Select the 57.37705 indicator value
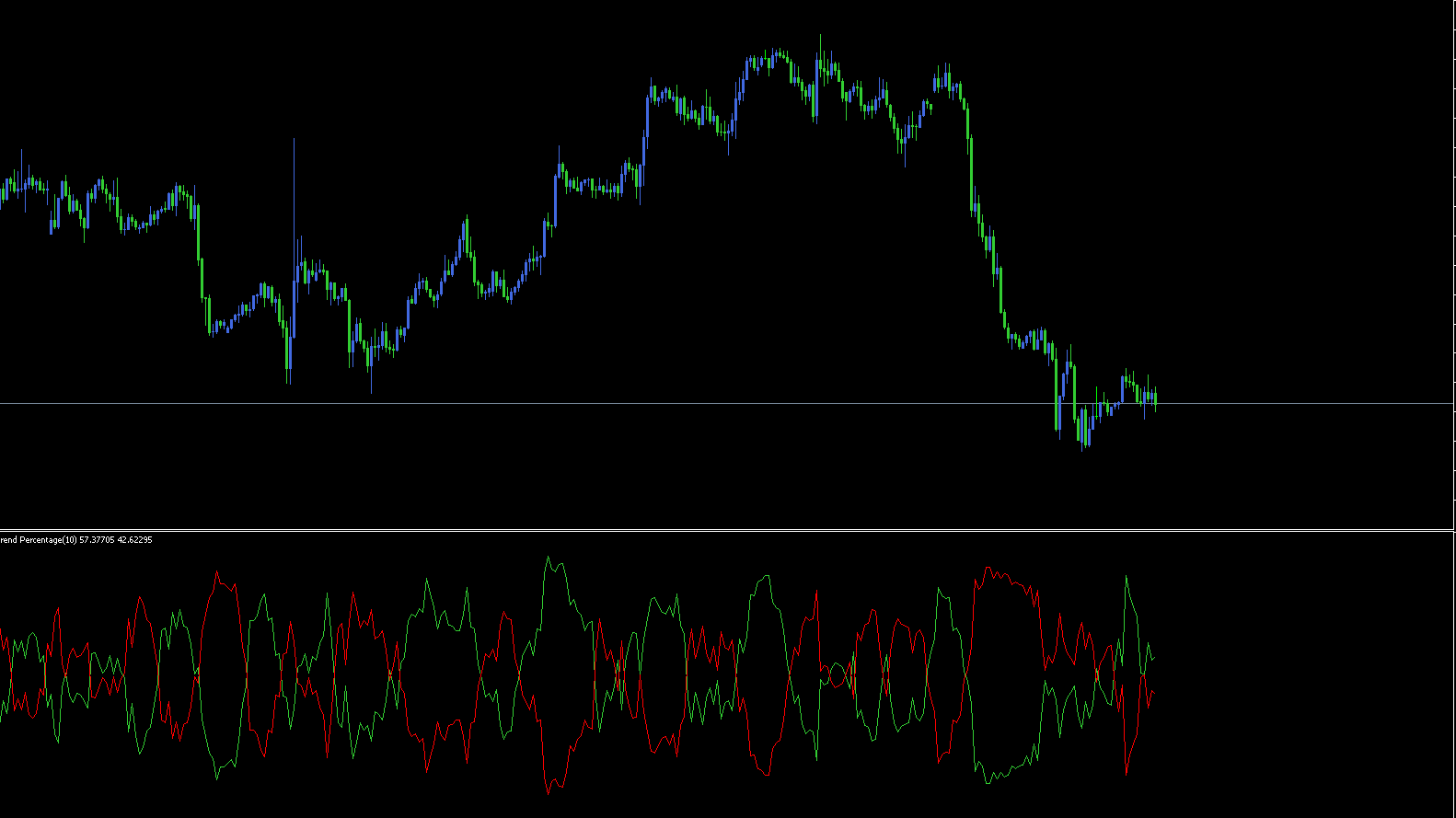Image resolution: width=1456 pixels, height=818 pixels. [x=97, y=540]
